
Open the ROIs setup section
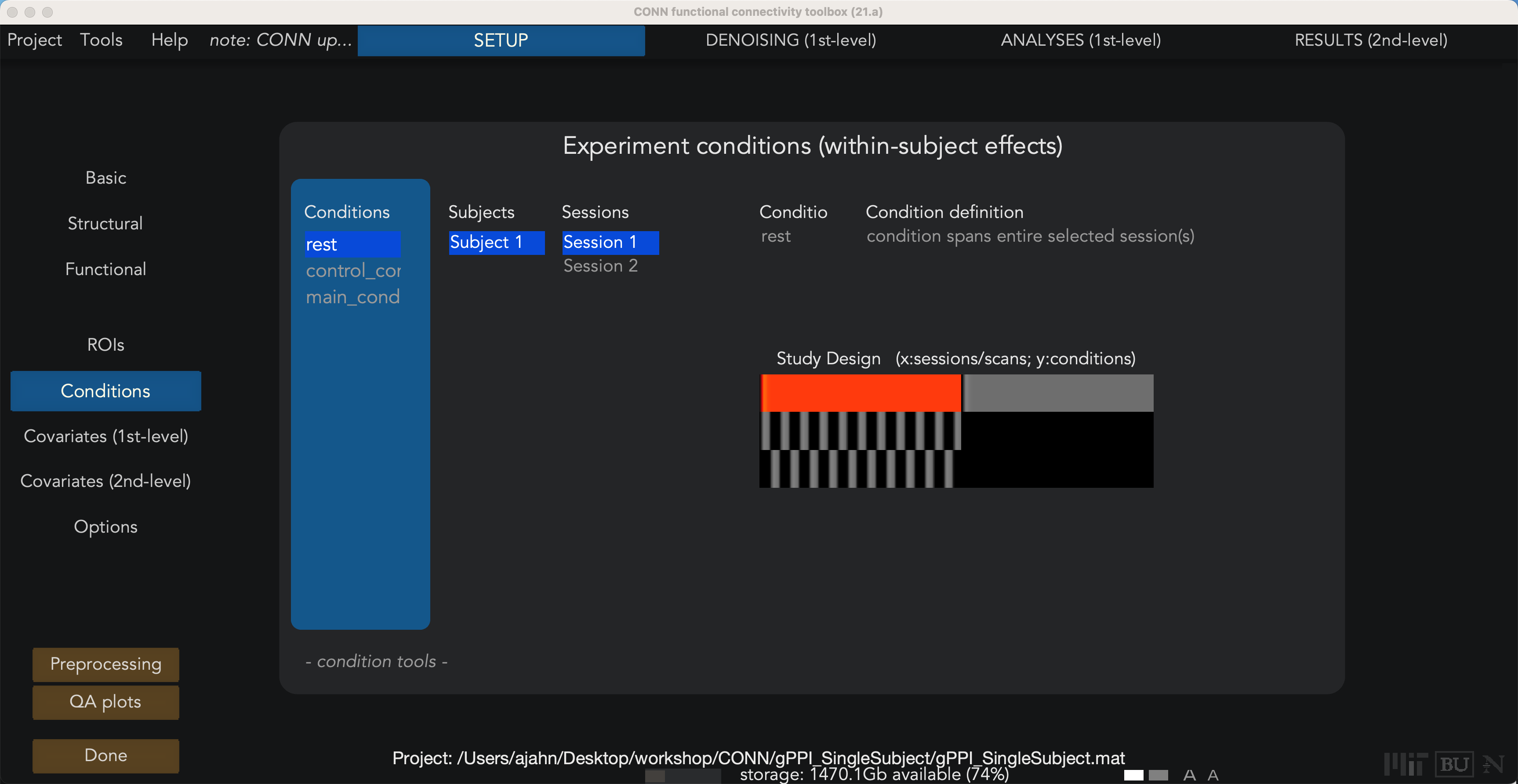105,345
